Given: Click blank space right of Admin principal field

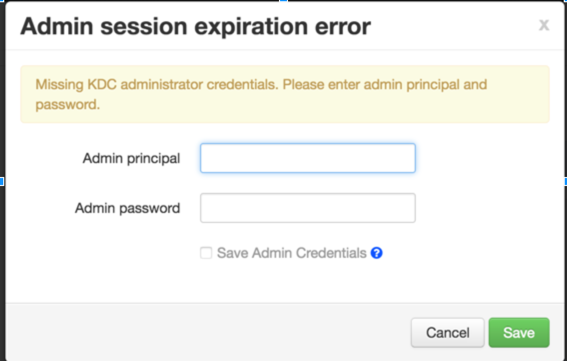Looking at the screenshot, I should pyautogui.click(x=488, y=158).
